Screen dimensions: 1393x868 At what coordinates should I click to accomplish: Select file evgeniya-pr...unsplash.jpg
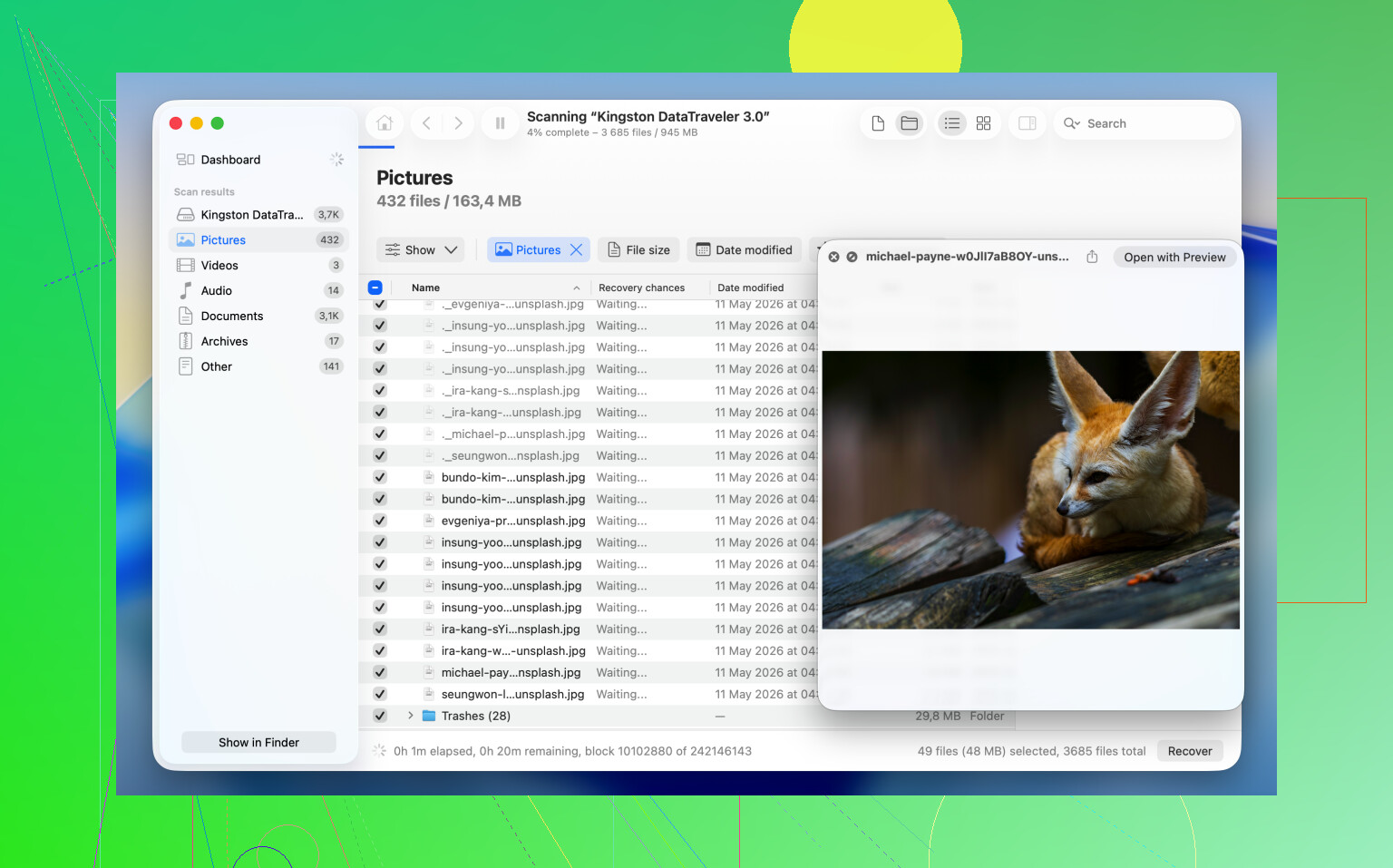click(513, 522)
